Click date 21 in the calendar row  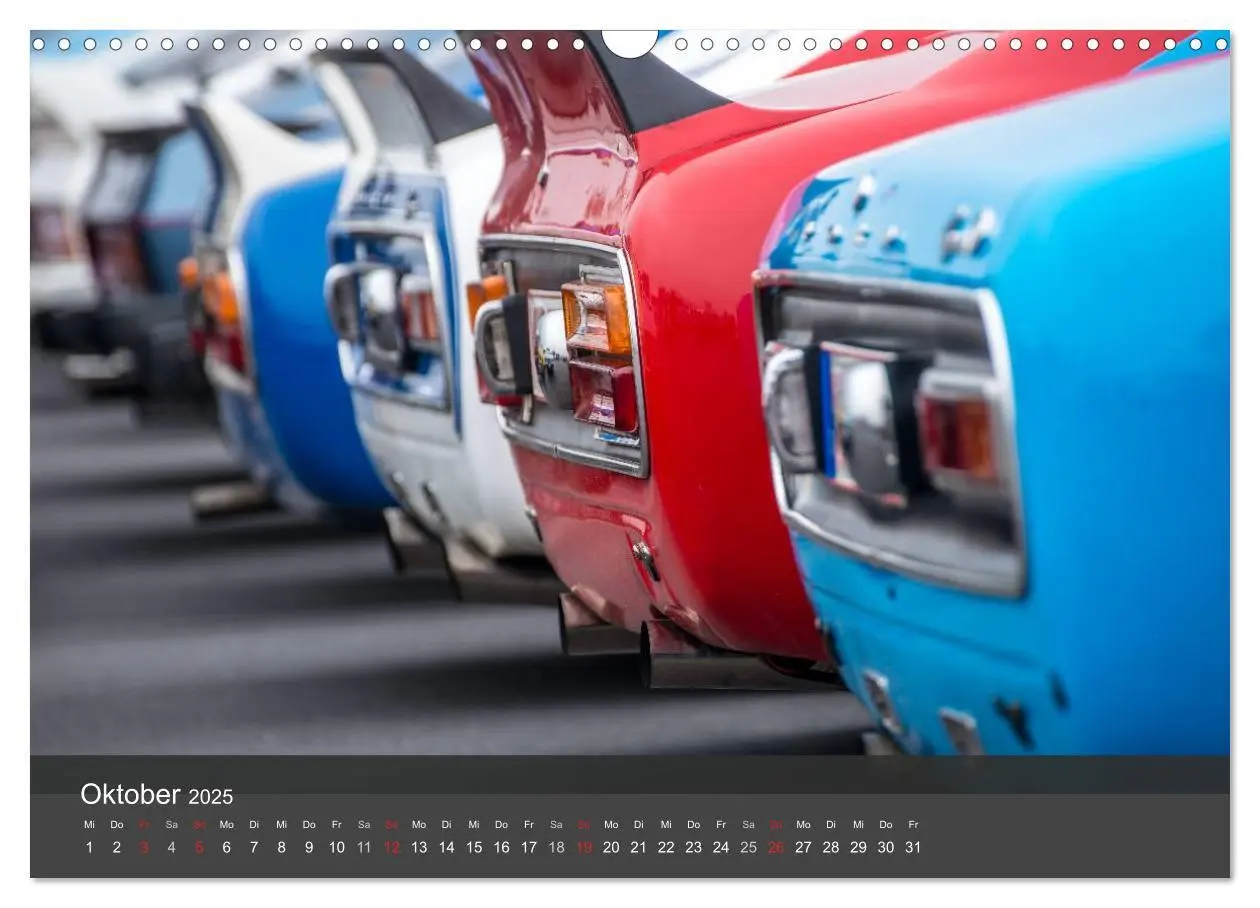639,847
